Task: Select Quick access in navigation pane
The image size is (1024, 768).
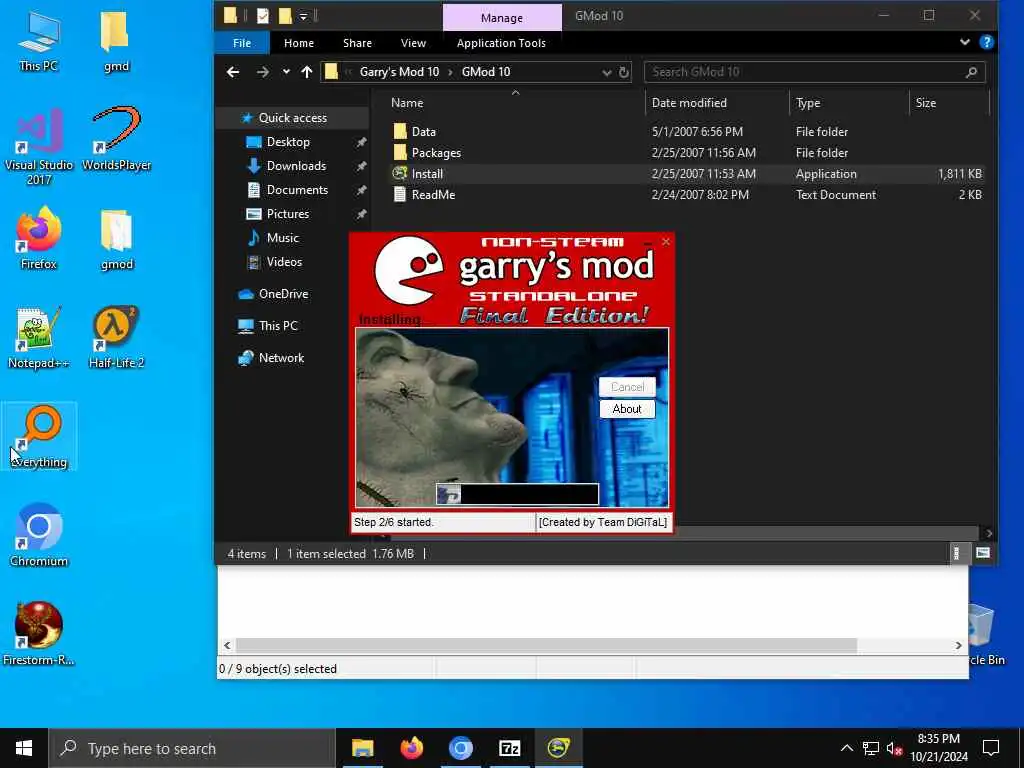Action: pyautogui.click(x=293, y=118)
